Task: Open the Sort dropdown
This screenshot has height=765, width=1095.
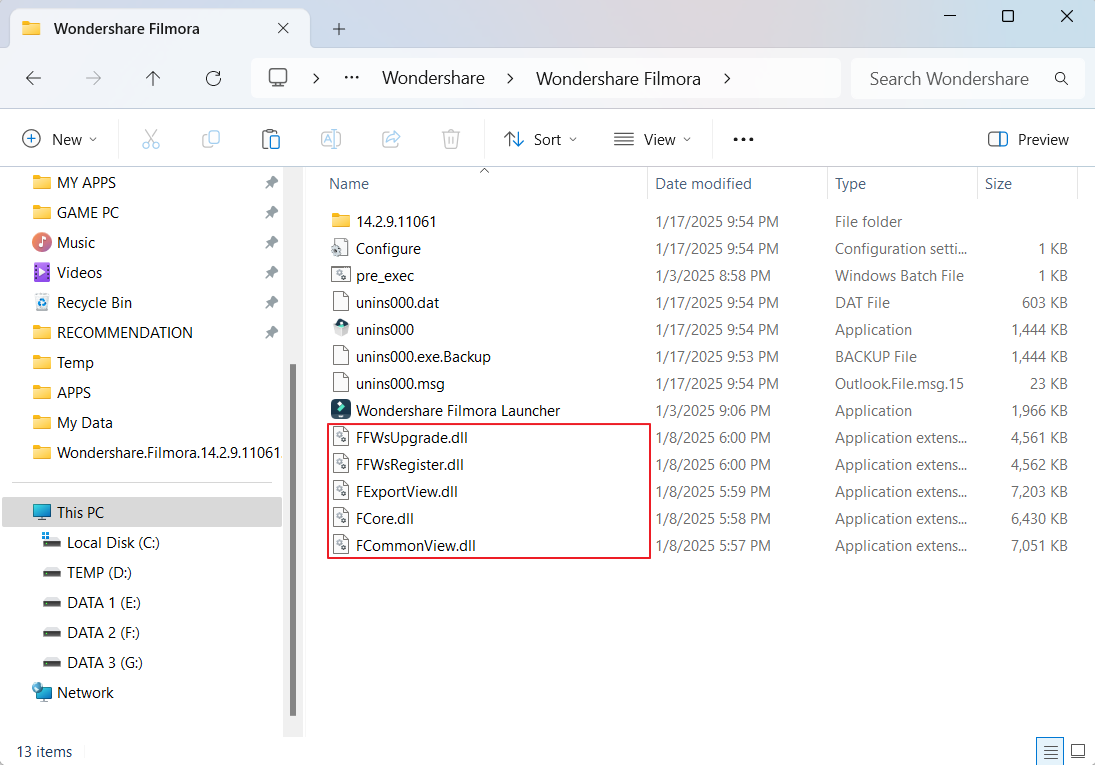Action: pos(540,139)
